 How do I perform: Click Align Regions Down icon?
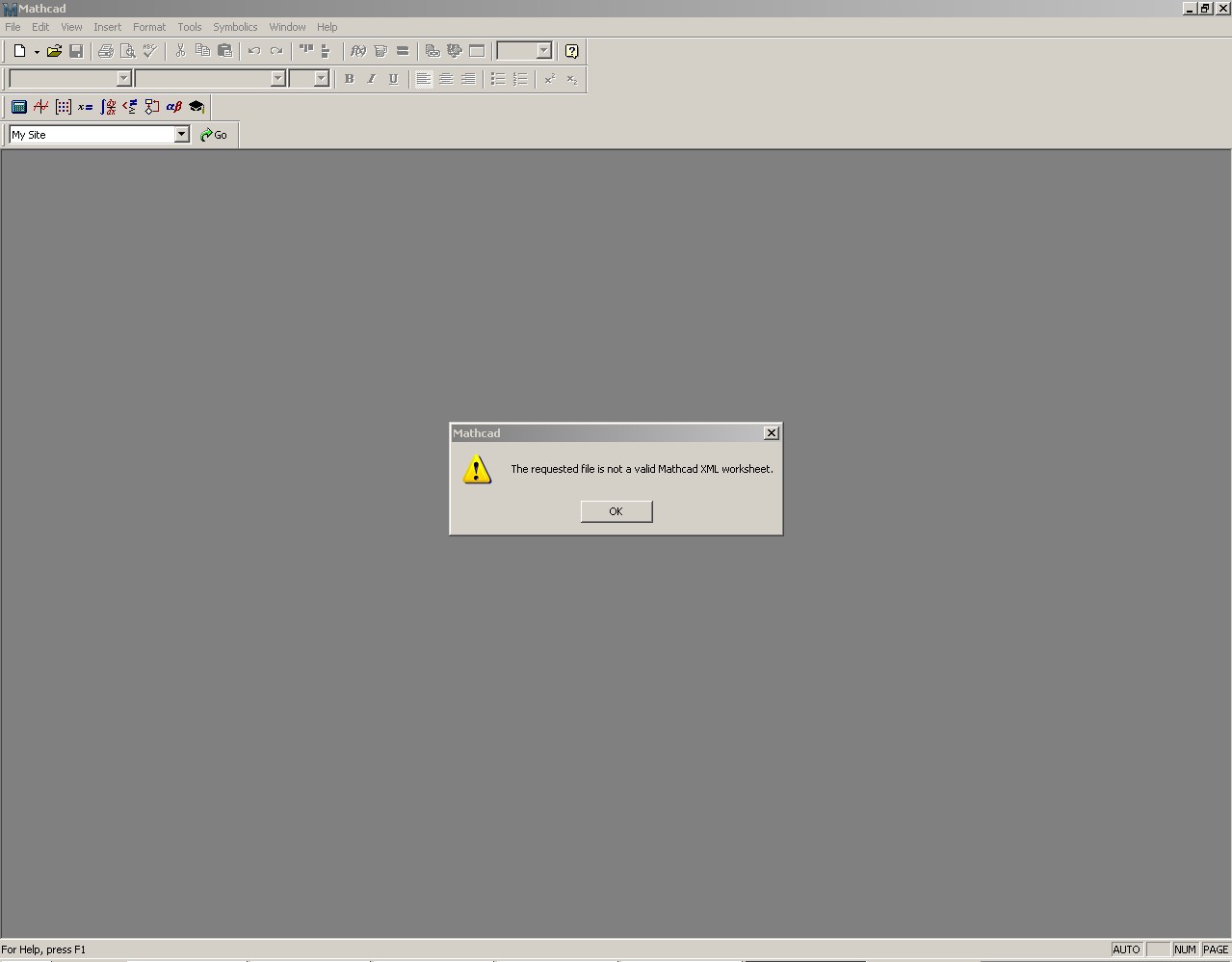click(x=327, y=51)
